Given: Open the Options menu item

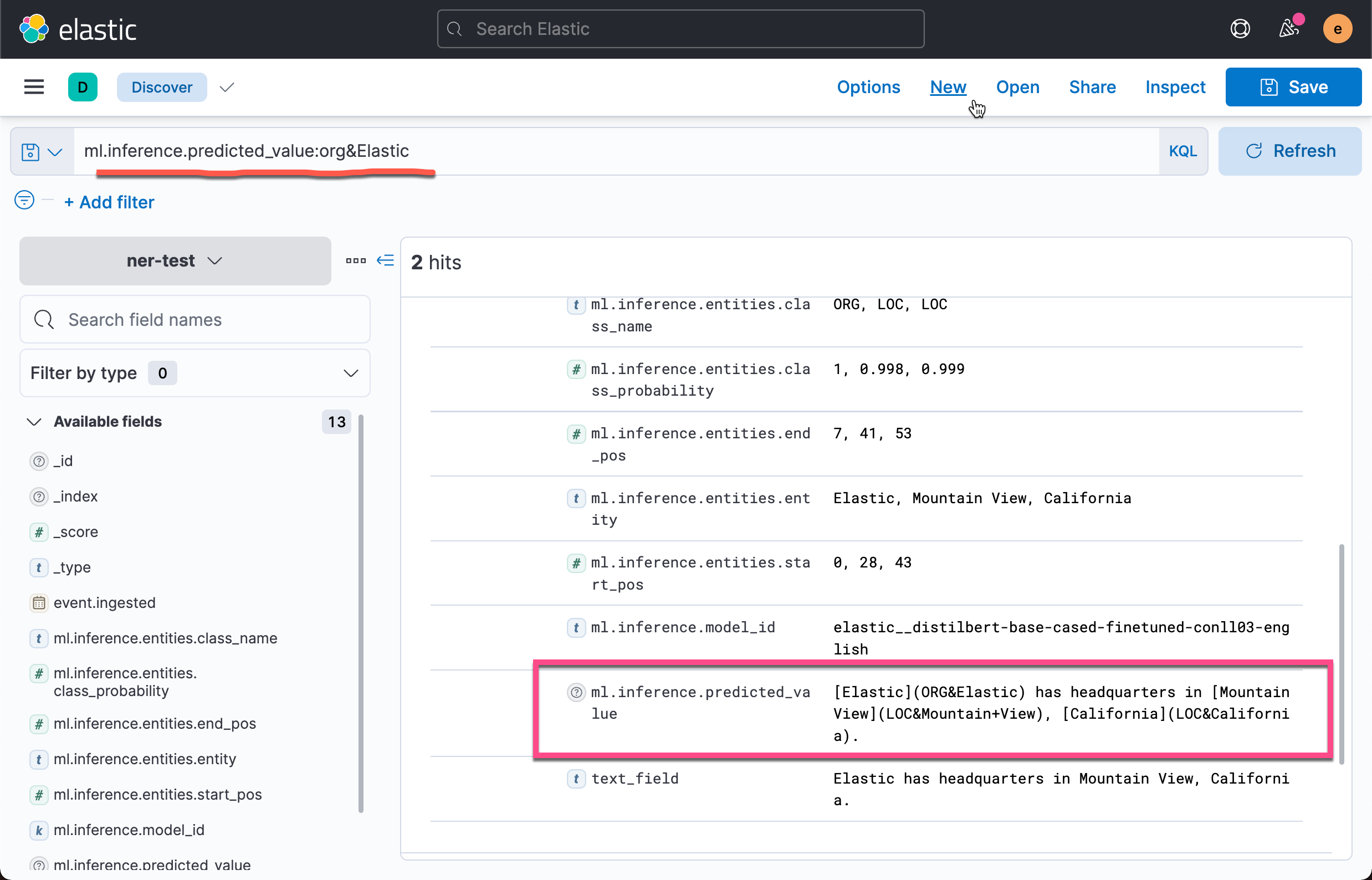Looking at the screenshot, I should 868,87.
